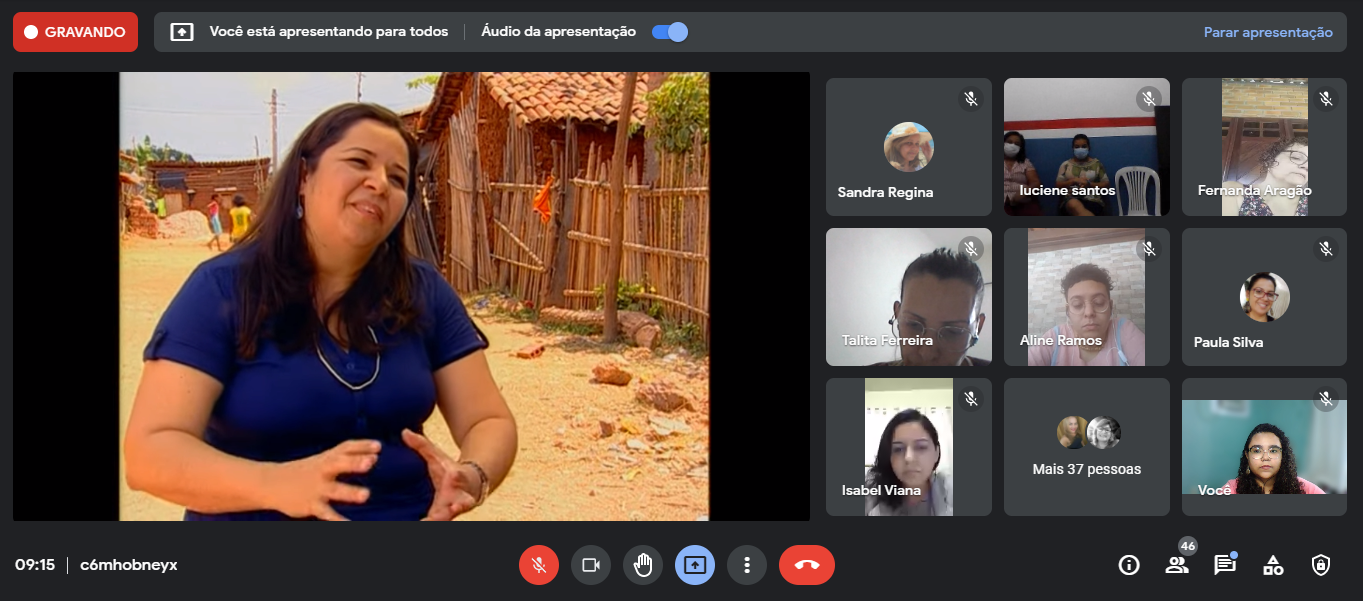Click Parar apresentação link
Image resolution: width=1363 pixels, height=601 pixels.
[x=1267, y=32]
